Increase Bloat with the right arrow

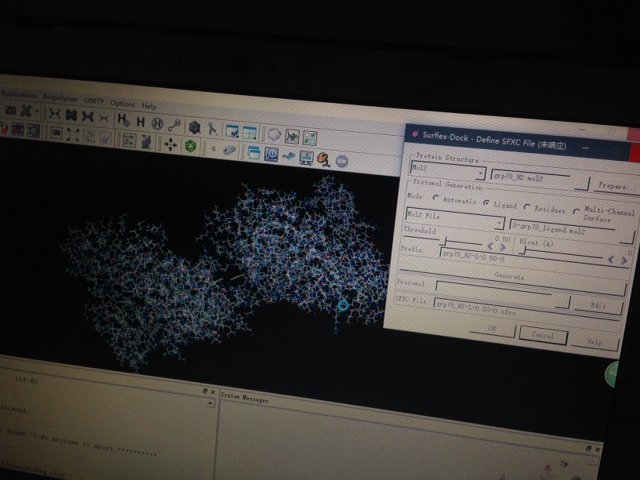624,261
